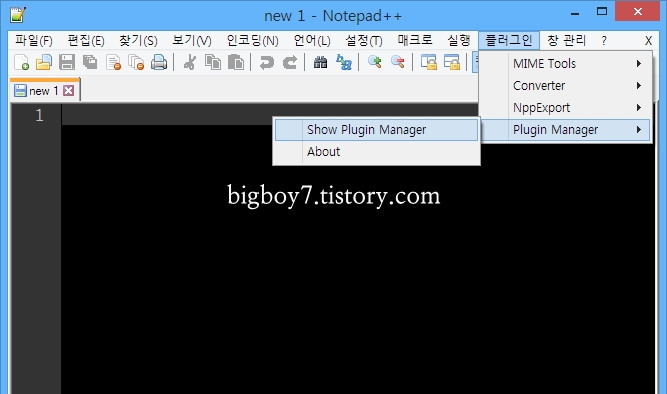Open the 보기(V) menu

point(191,40)
